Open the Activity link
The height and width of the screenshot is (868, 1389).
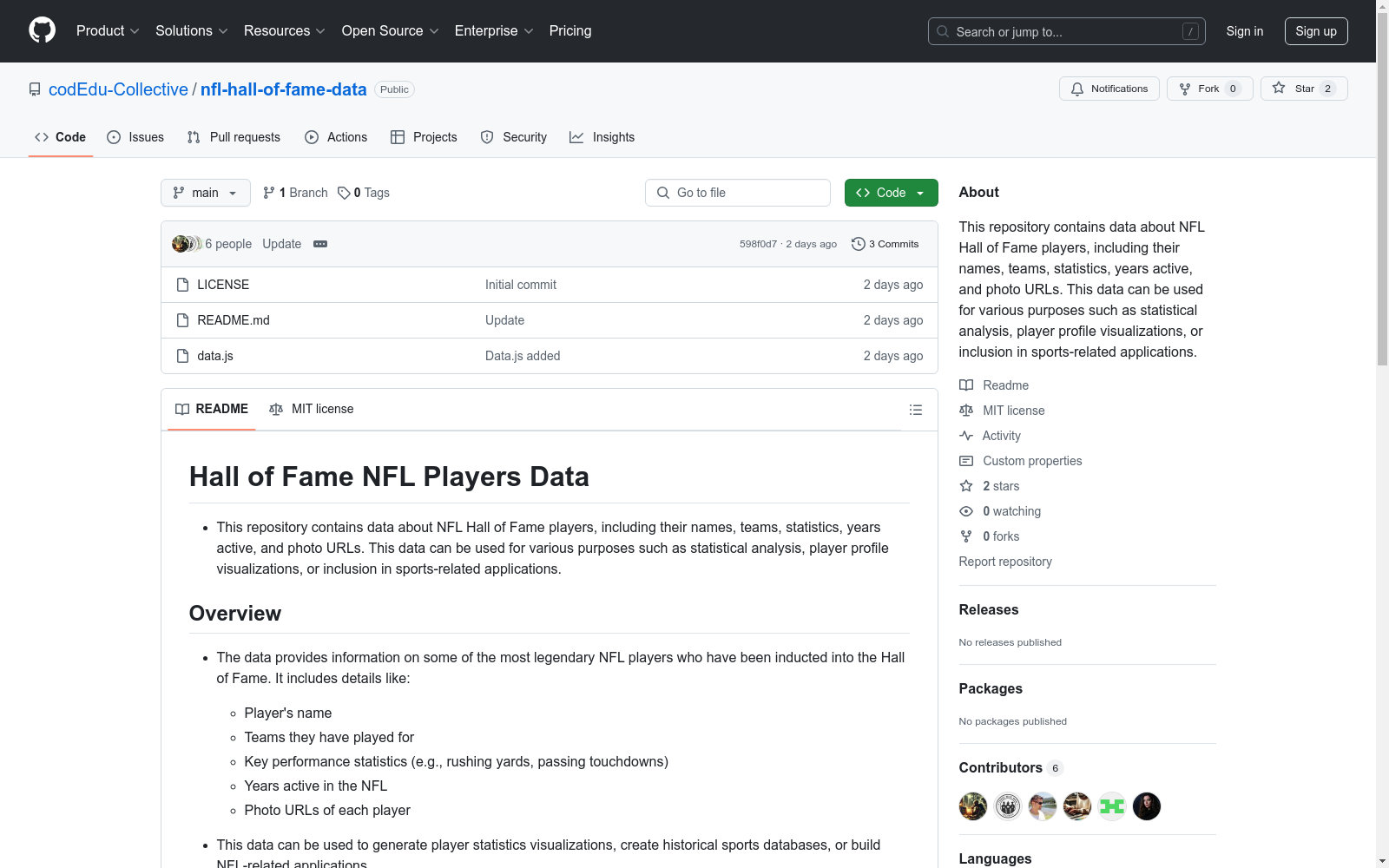(x=990, y=436)
